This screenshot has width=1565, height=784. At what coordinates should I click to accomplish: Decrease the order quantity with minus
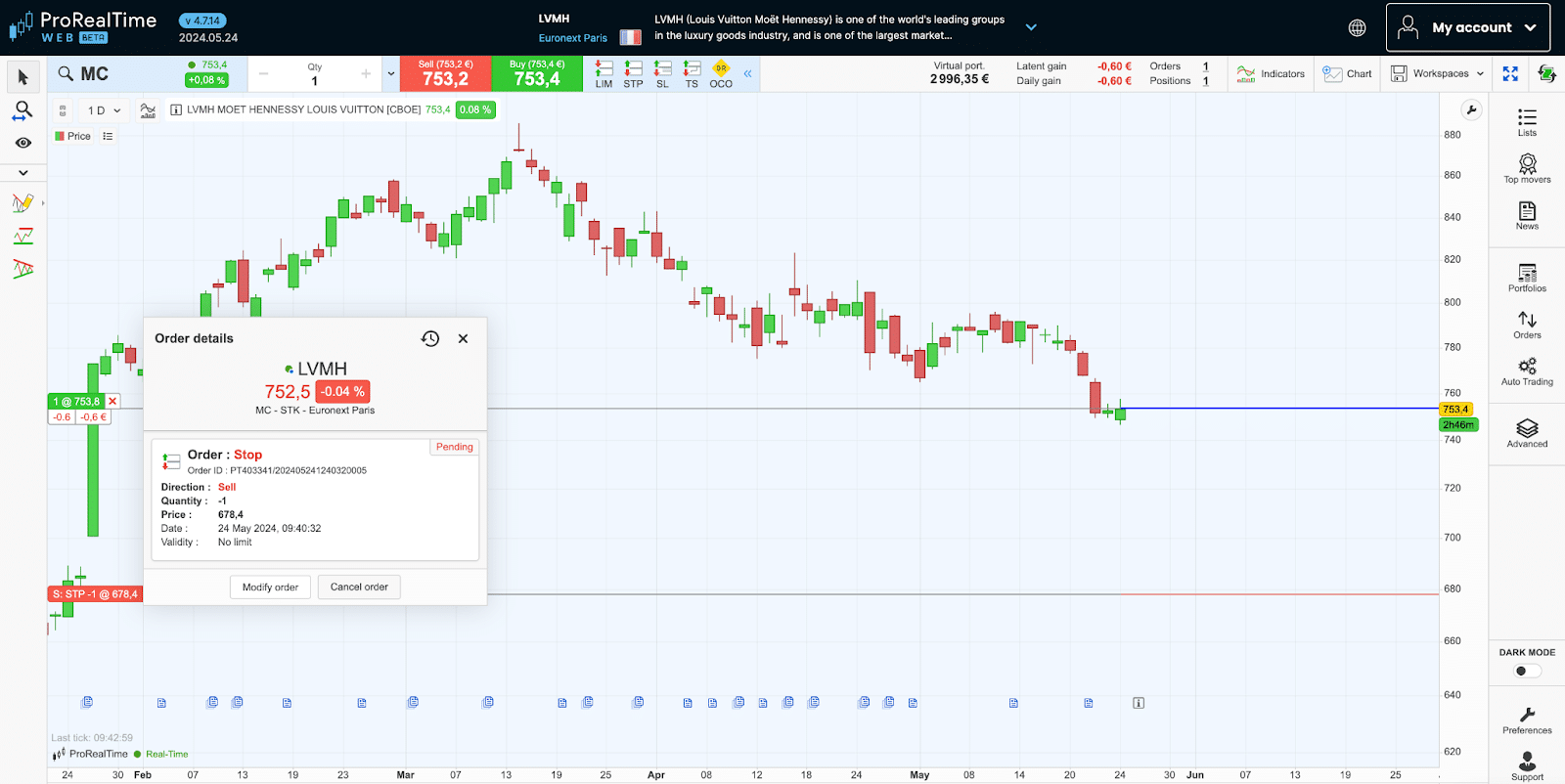[263, 74]
